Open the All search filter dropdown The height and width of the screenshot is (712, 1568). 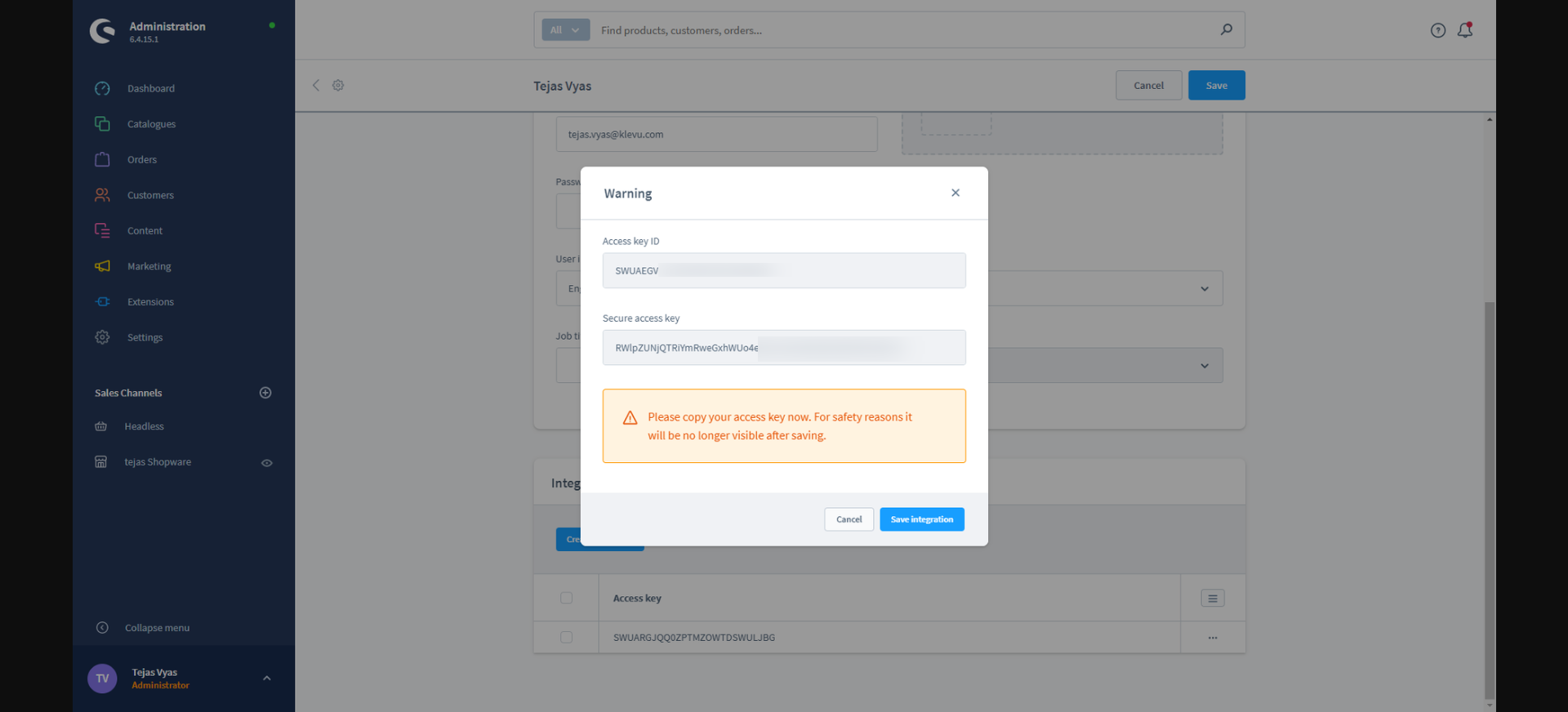click(565, 30)
